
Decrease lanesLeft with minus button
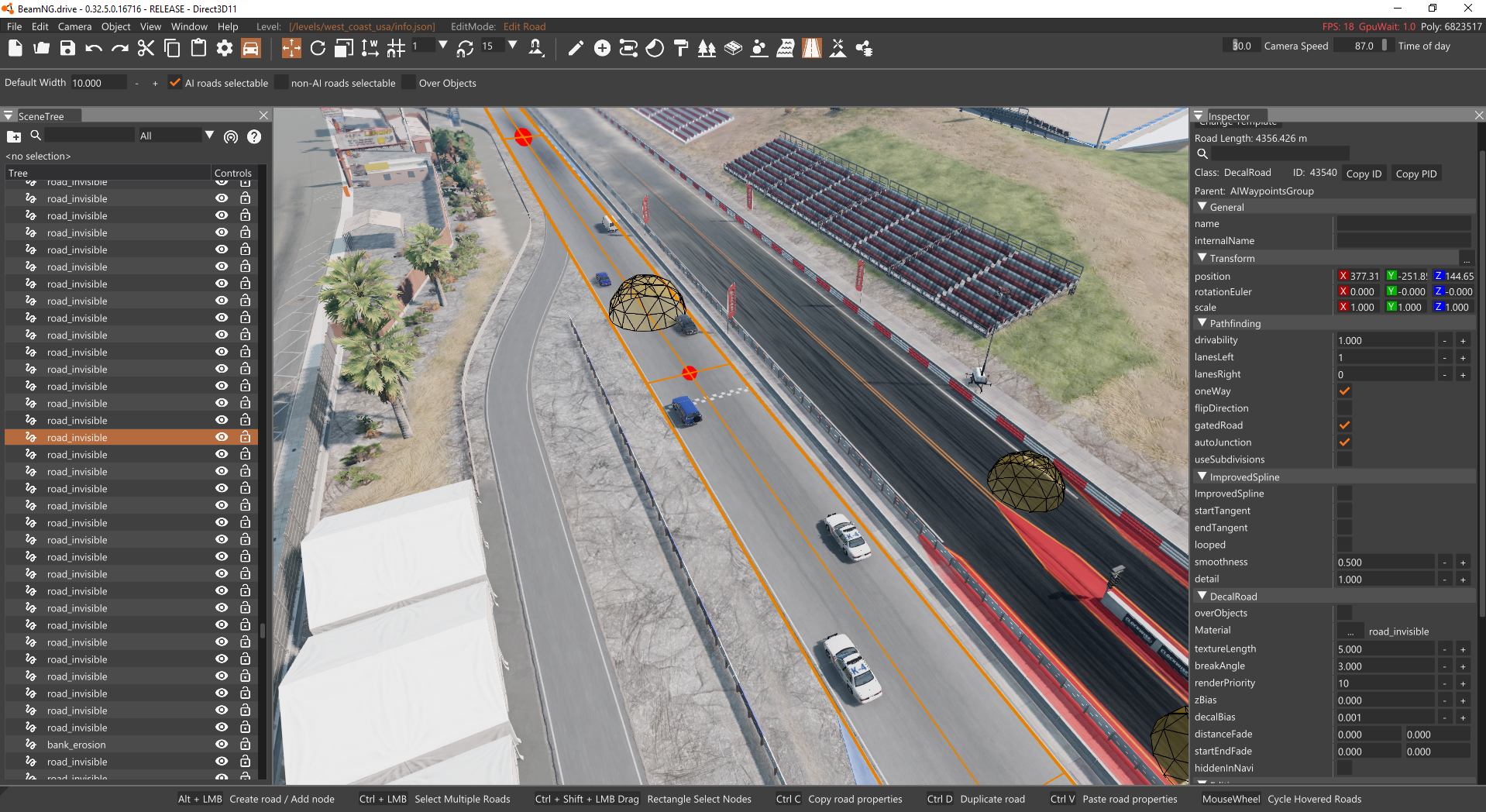(1444, 358)
